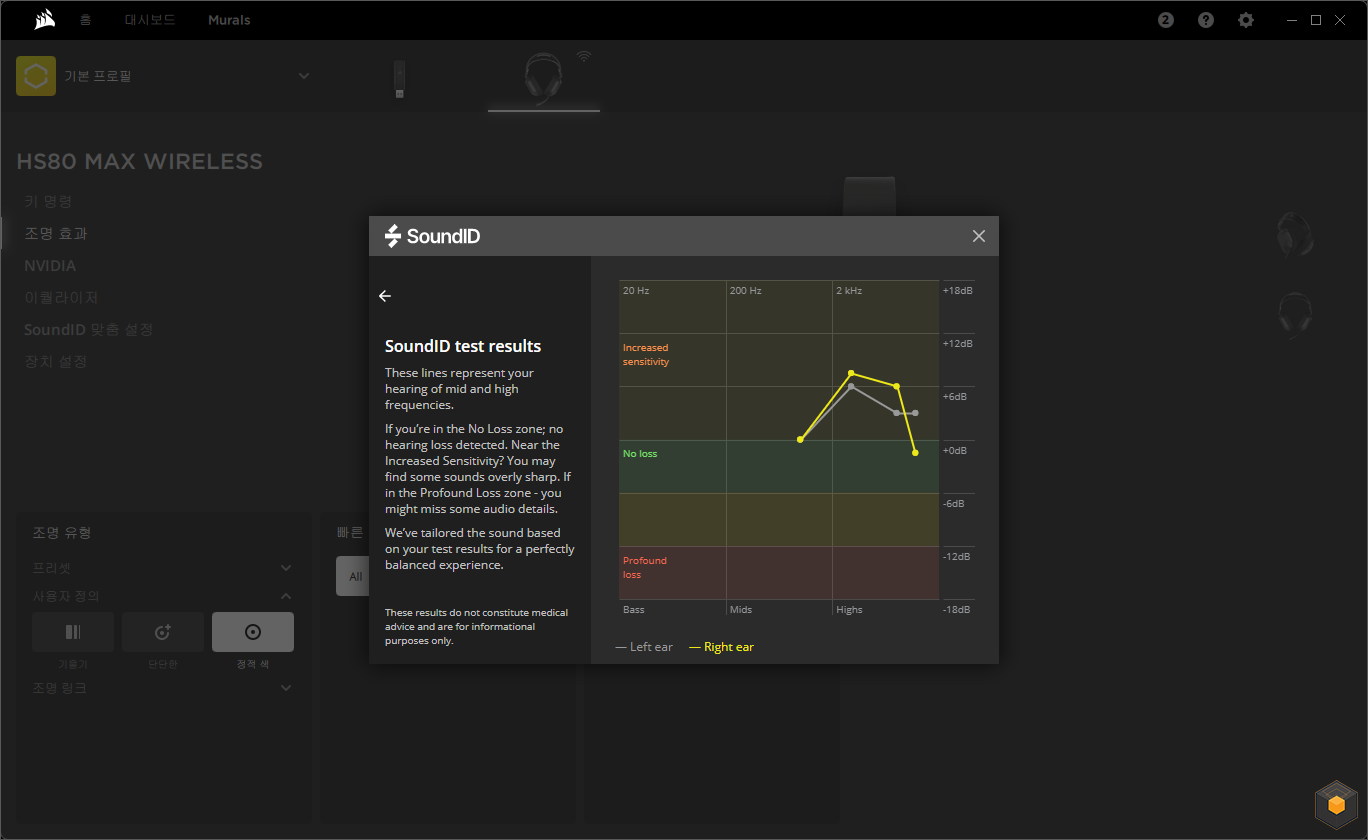Screen dimensions: 1368x840
Task: Click the 조명 유형 panel heading
Action: [x=62, y=533]
